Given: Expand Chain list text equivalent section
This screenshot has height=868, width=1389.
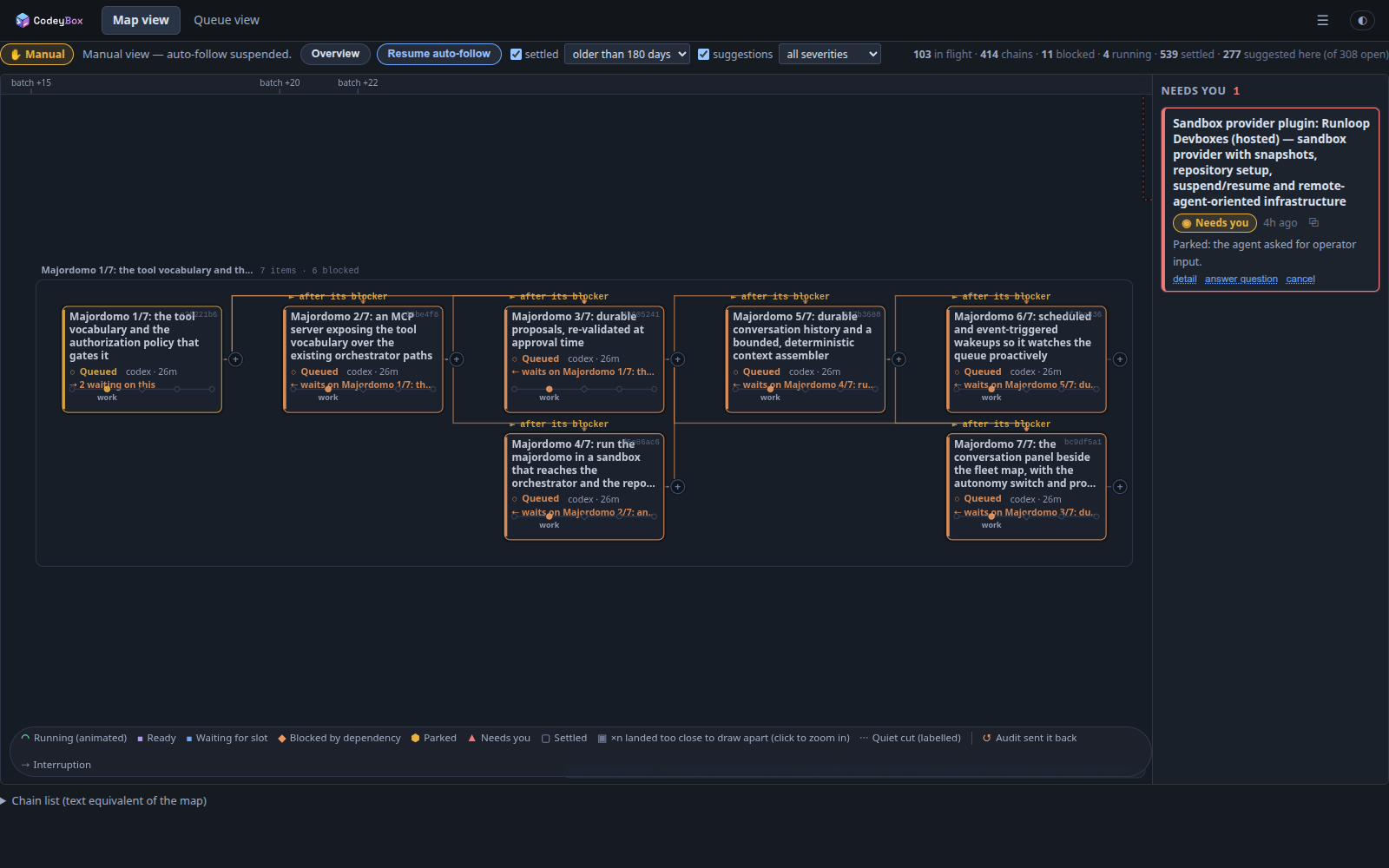Looking at the screenshot, I should pyautogui.click(x=104, y=800).
